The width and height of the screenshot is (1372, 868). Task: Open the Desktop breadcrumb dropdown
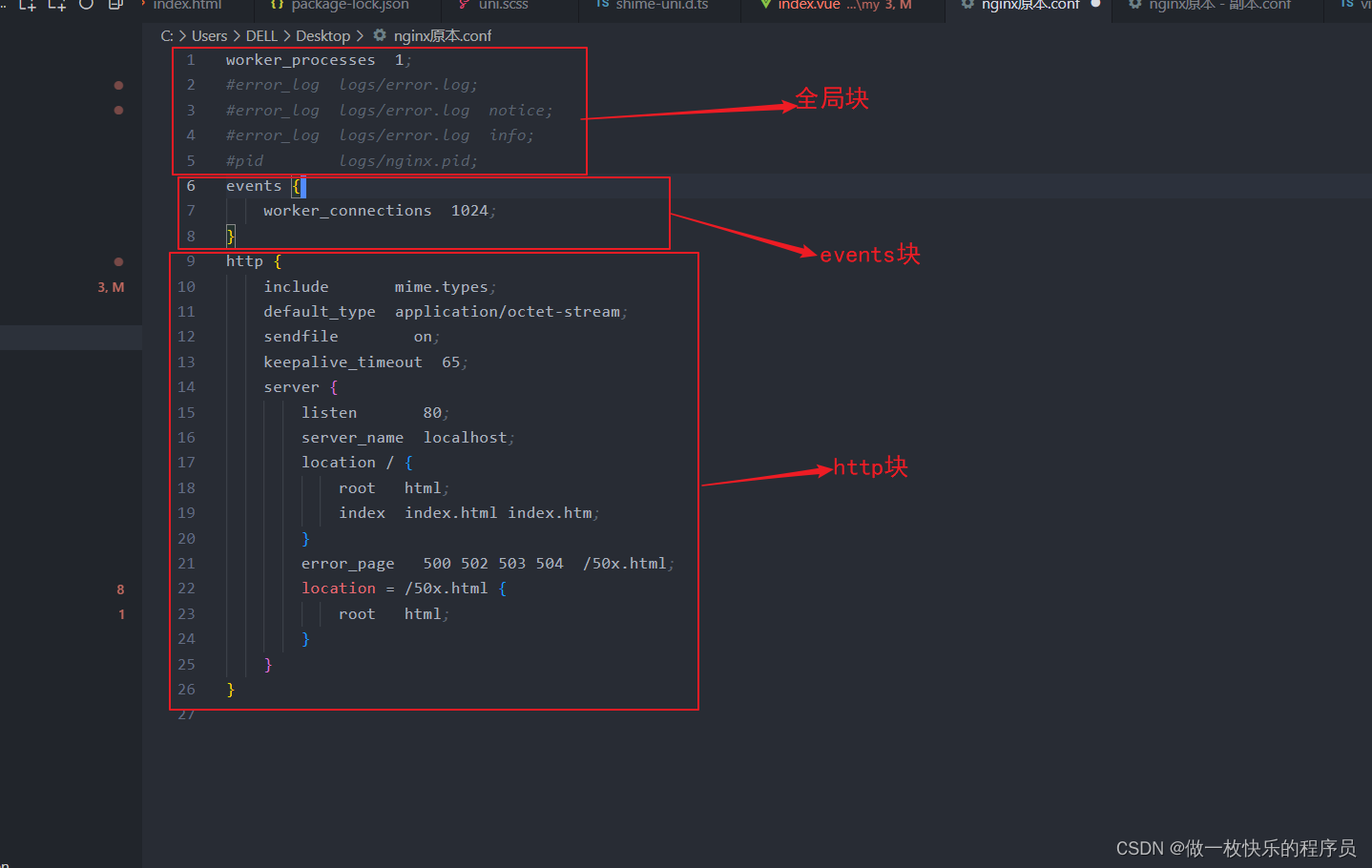click(x=322, y=35)
